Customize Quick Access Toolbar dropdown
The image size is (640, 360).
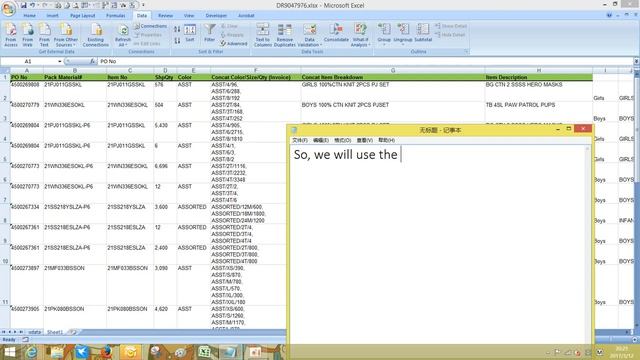[x=143, y=5]
